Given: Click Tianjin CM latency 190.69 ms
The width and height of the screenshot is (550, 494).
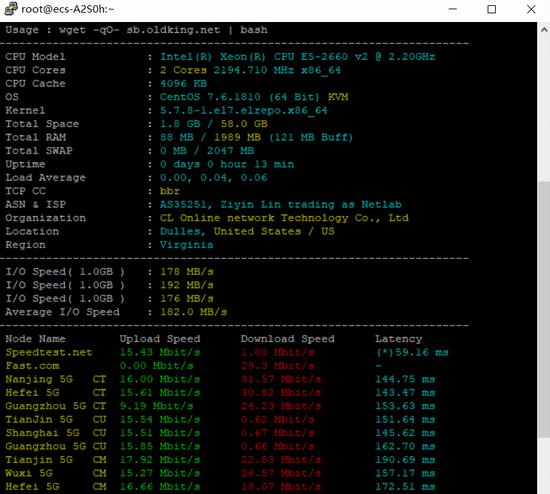Looking at the screenshot, I should pos(405,460).
